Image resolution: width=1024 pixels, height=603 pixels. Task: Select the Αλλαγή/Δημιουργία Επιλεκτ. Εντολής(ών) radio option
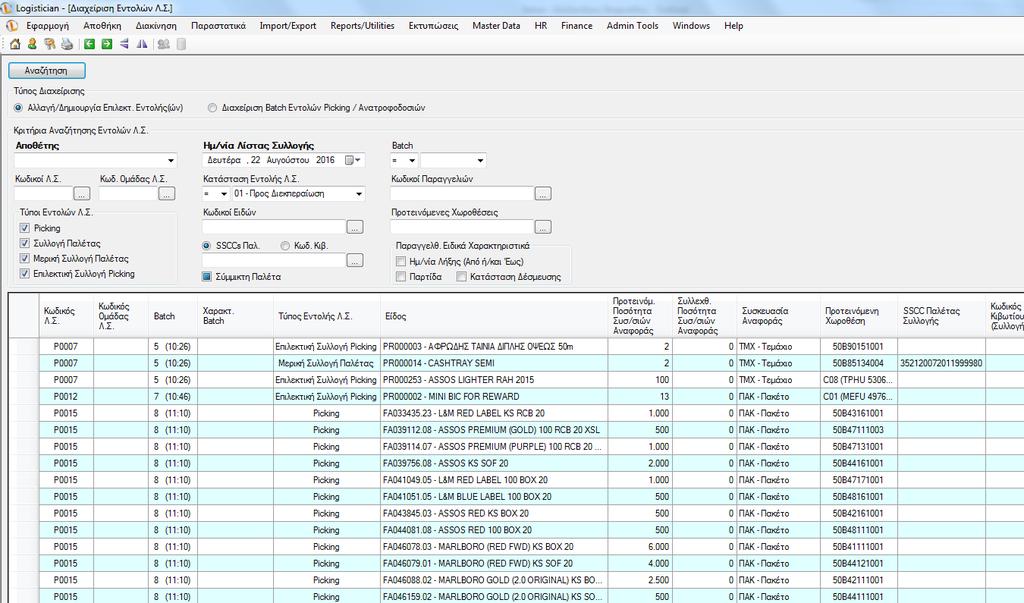tap(18, 108)
